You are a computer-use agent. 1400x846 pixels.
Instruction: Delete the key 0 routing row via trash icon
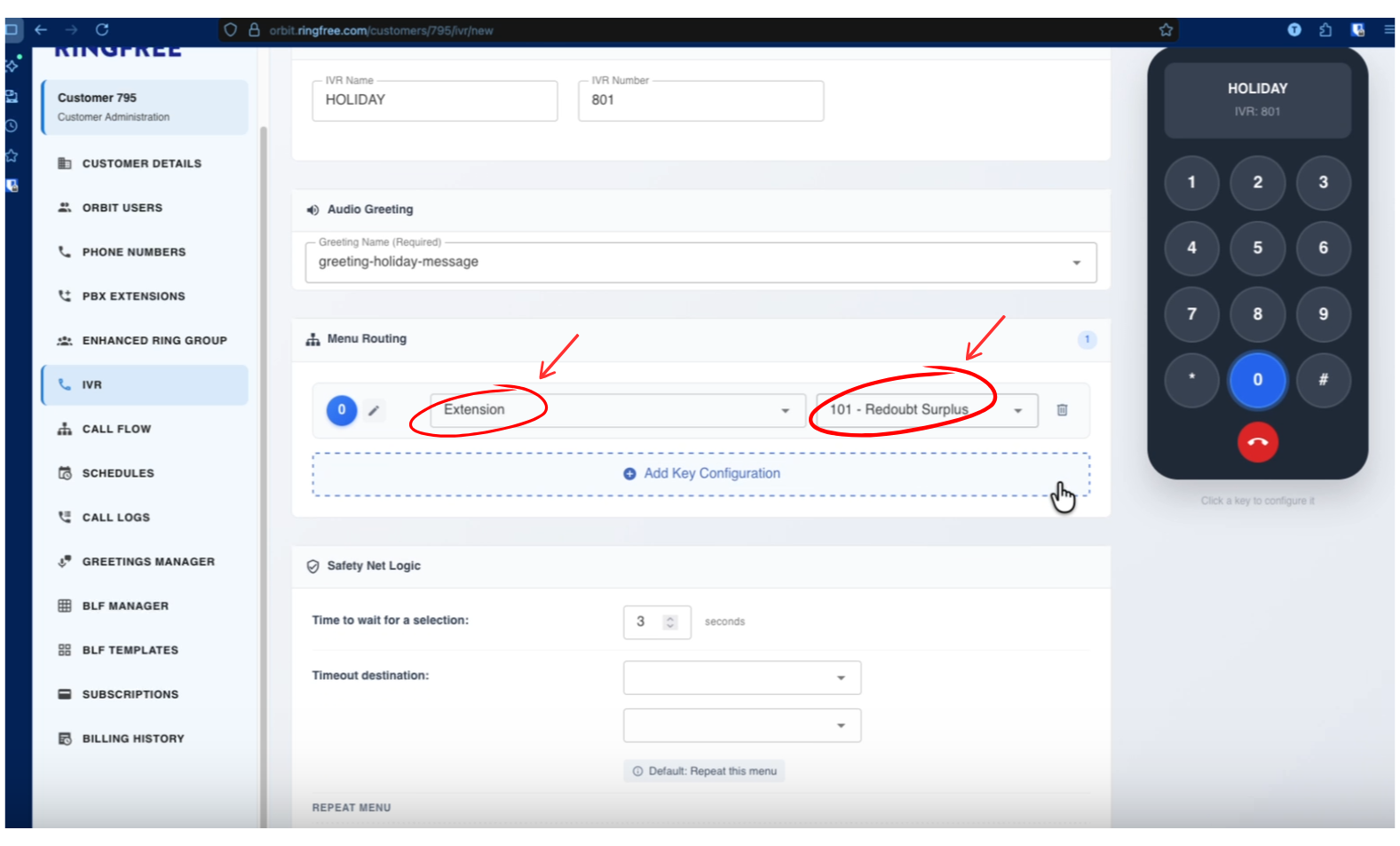(x=1062, y=410)
